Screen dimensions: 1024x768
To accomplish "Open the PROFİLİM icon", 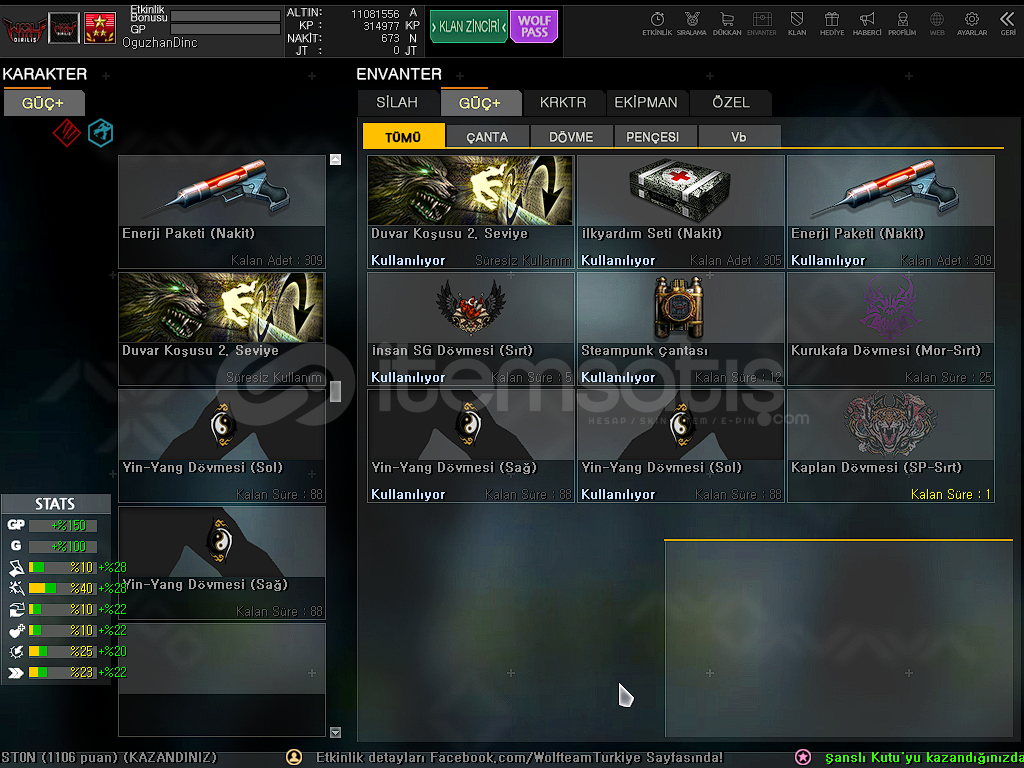I will pos(902,24).
